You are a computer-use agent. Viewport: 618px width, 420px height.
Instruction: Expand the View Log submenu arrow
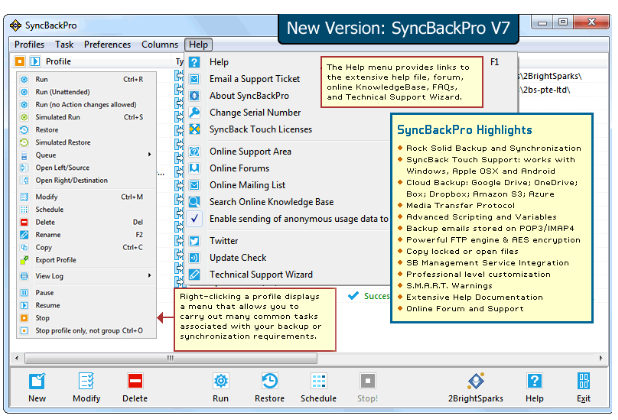[149, 275]
